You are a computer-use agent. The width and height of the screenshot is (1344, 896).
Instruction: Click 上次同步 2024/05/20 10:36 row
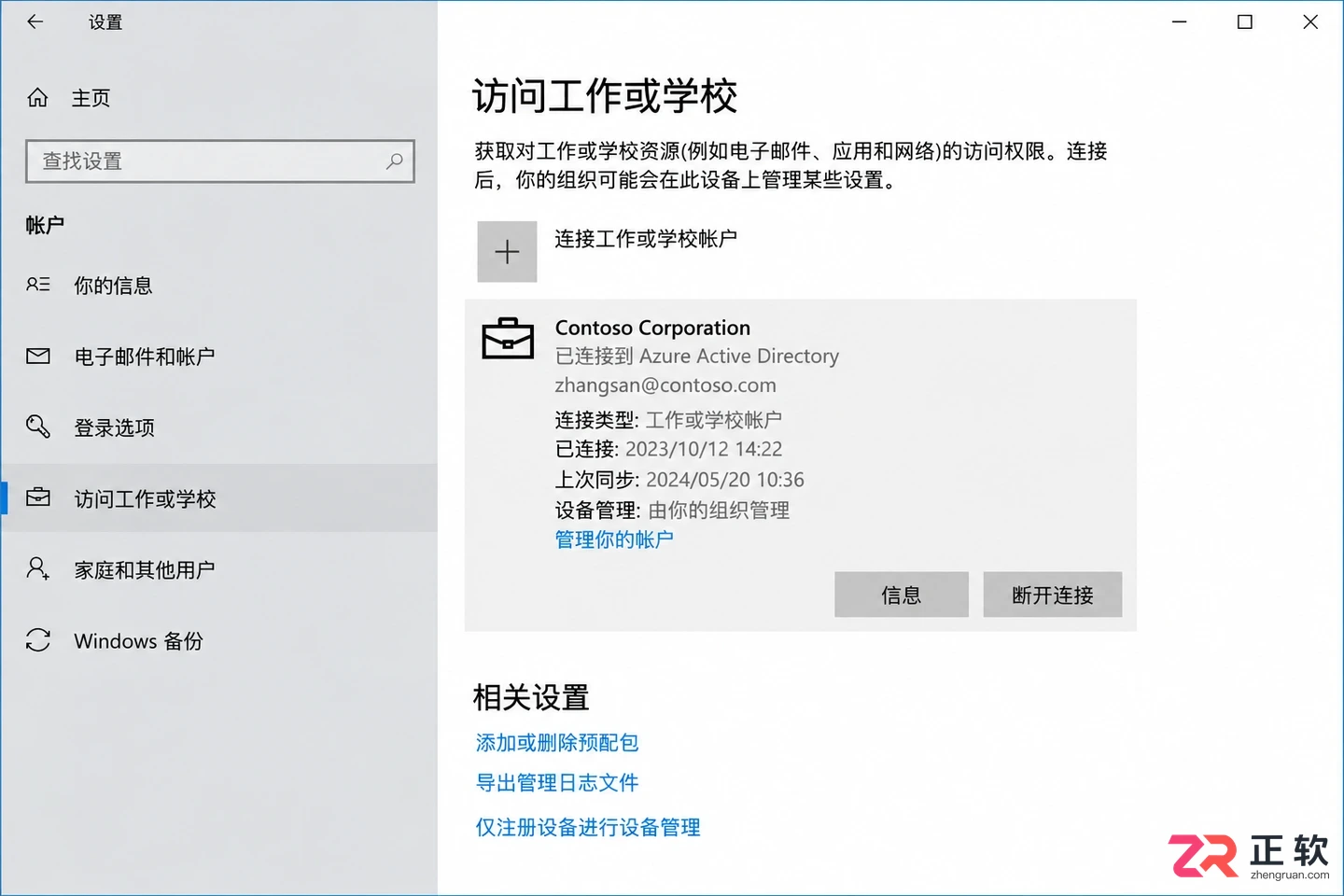tap(679, 480)
